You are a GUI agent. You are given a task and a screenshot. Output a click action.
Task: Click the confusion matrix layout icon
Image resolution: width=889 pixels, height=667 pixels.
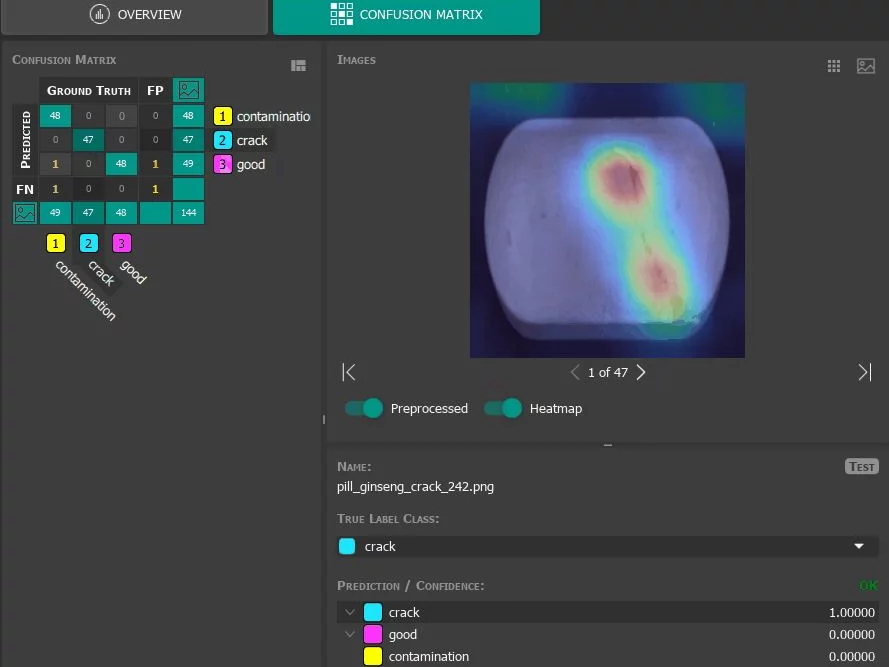(x=298, y=65)
